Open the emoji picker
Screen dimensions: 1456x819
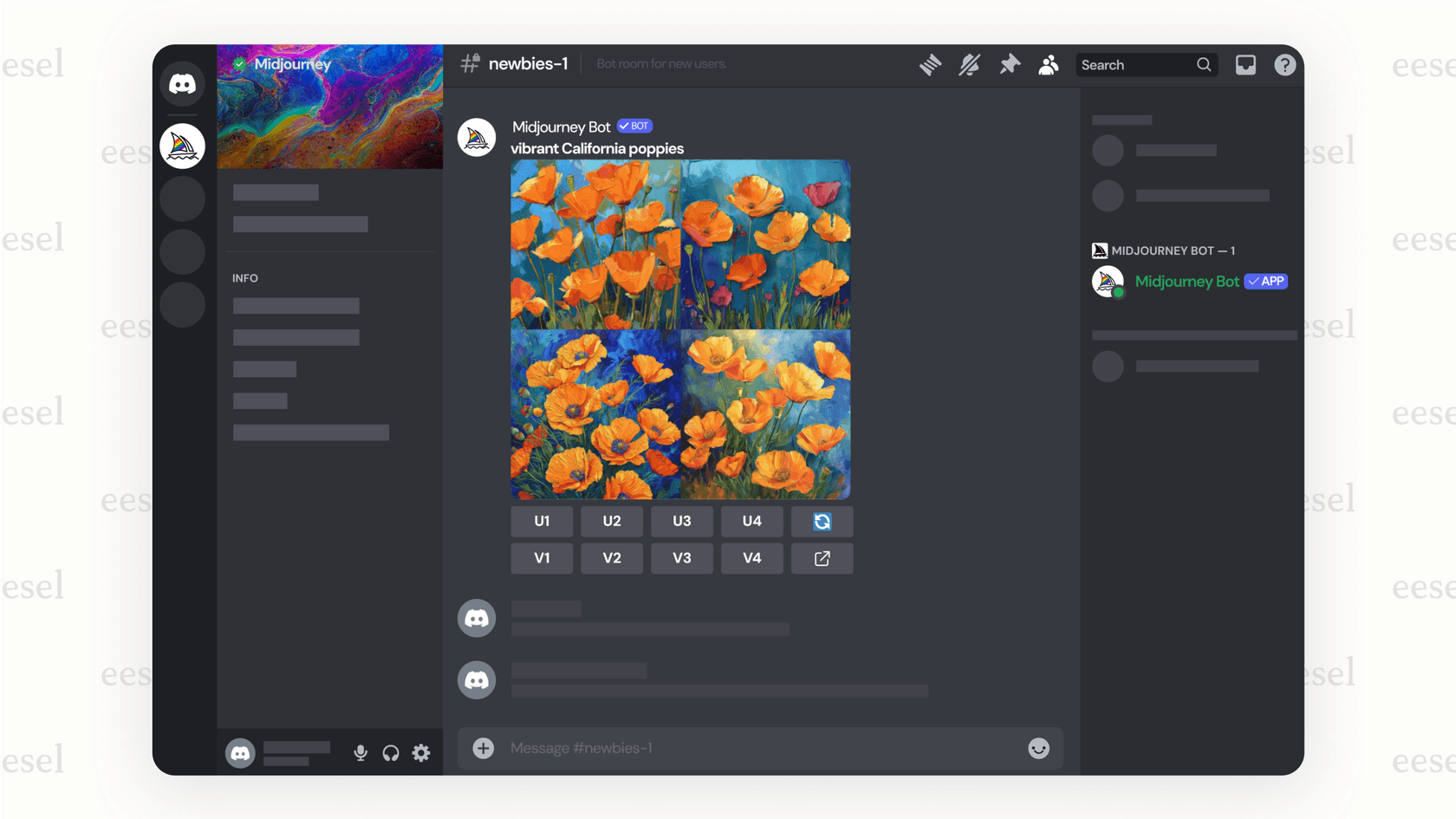tap(1038, 748)
